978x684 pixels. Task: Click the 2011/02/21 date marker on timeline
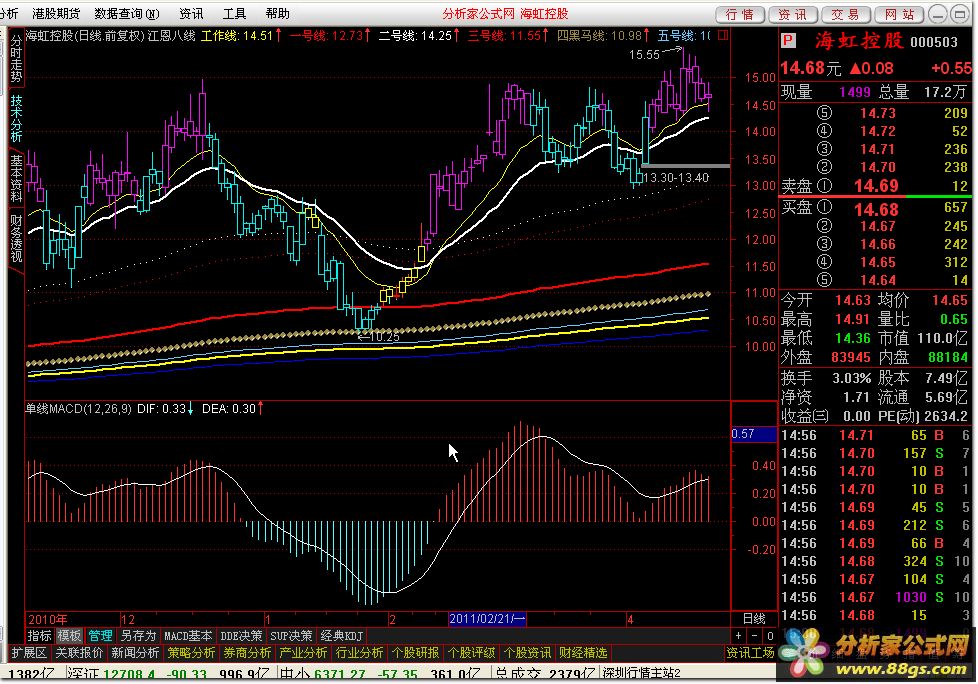487,619
